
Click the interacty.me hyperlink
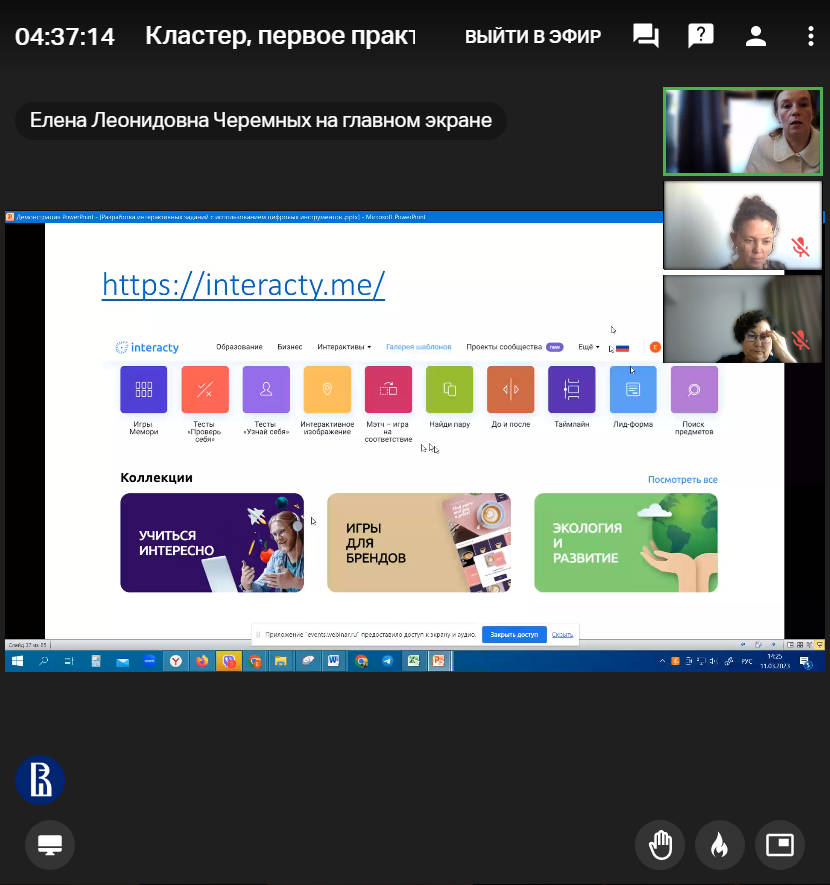[x=243, y=285]
